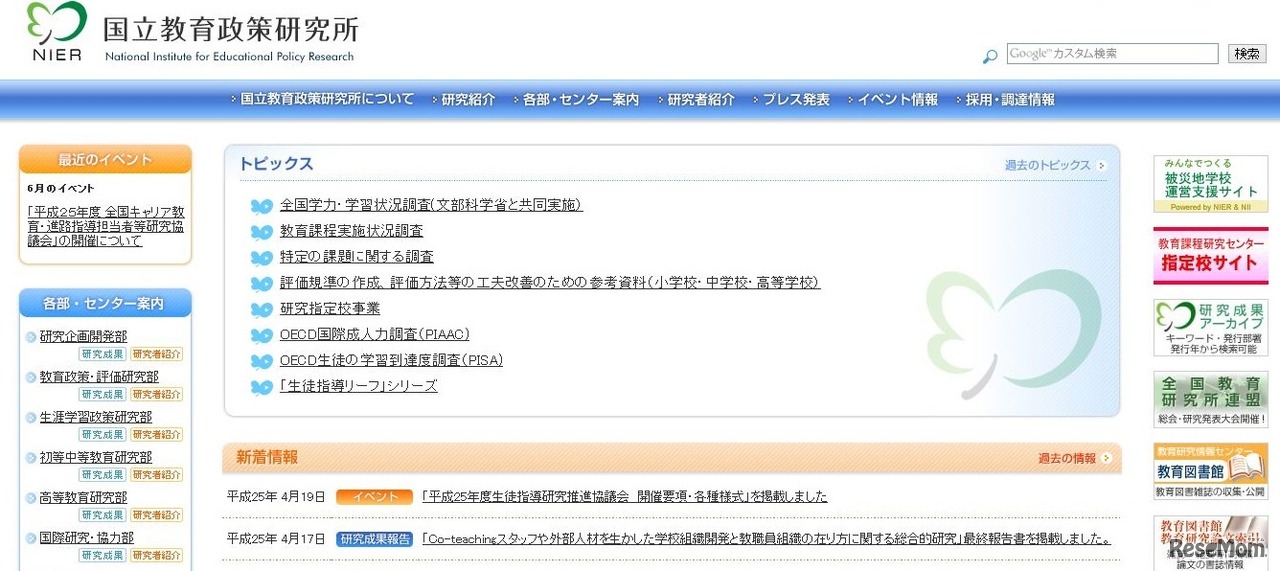Open 平成25年度生徒指導研究推進協議会 news link
1280x571 pixels.
[x=624, y=497]
